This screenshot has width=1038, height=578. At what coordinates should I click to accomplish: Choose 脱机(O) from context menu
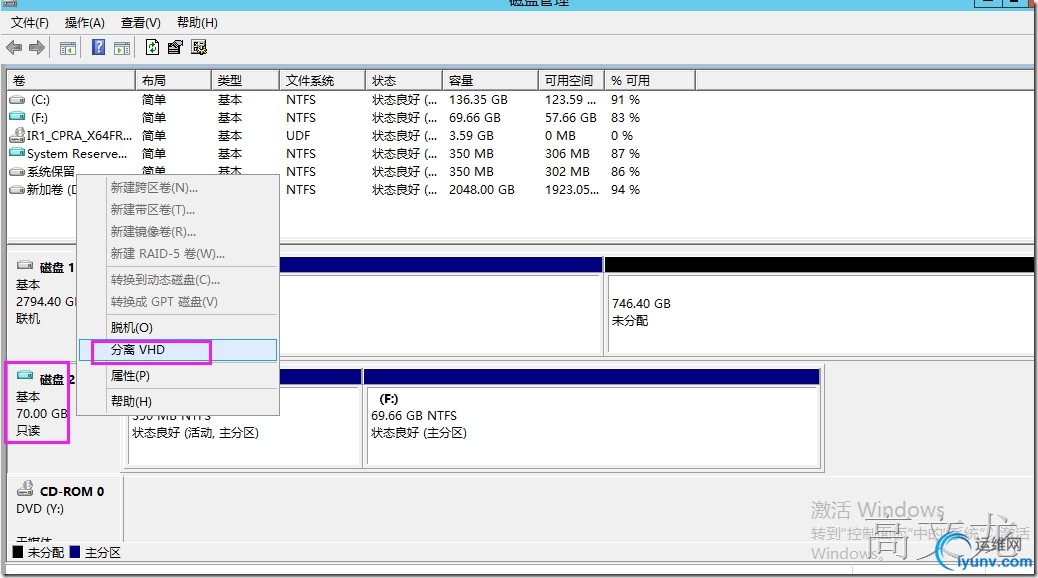tap(178, 328)
